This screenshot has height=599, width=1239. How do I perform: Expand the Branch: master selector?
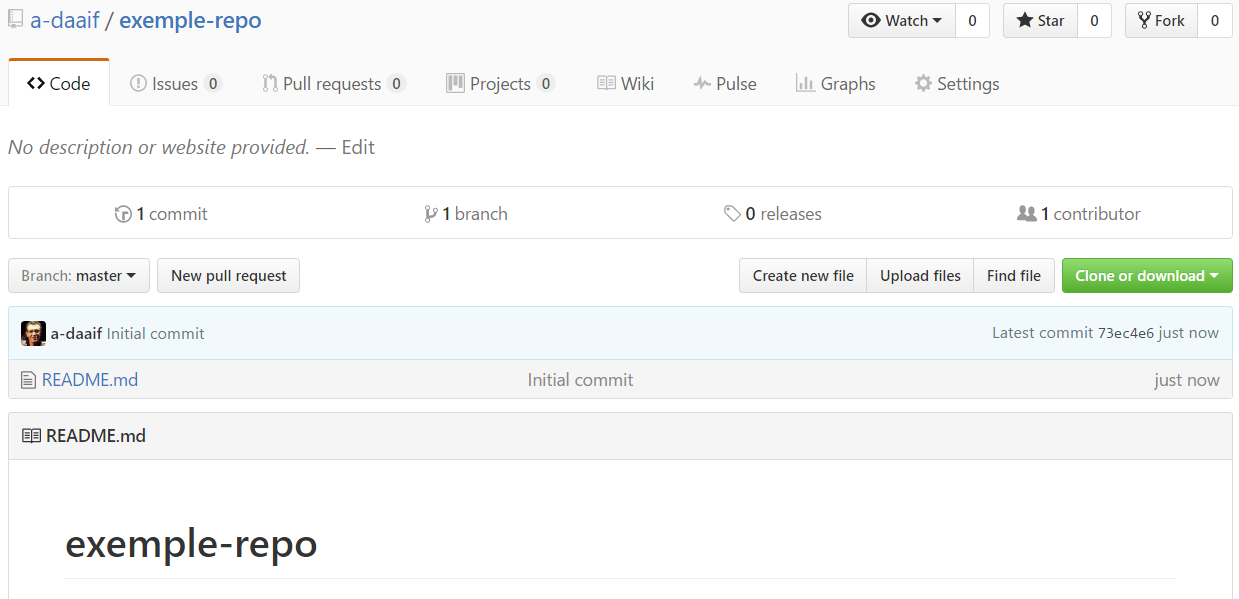click(79, 276)
